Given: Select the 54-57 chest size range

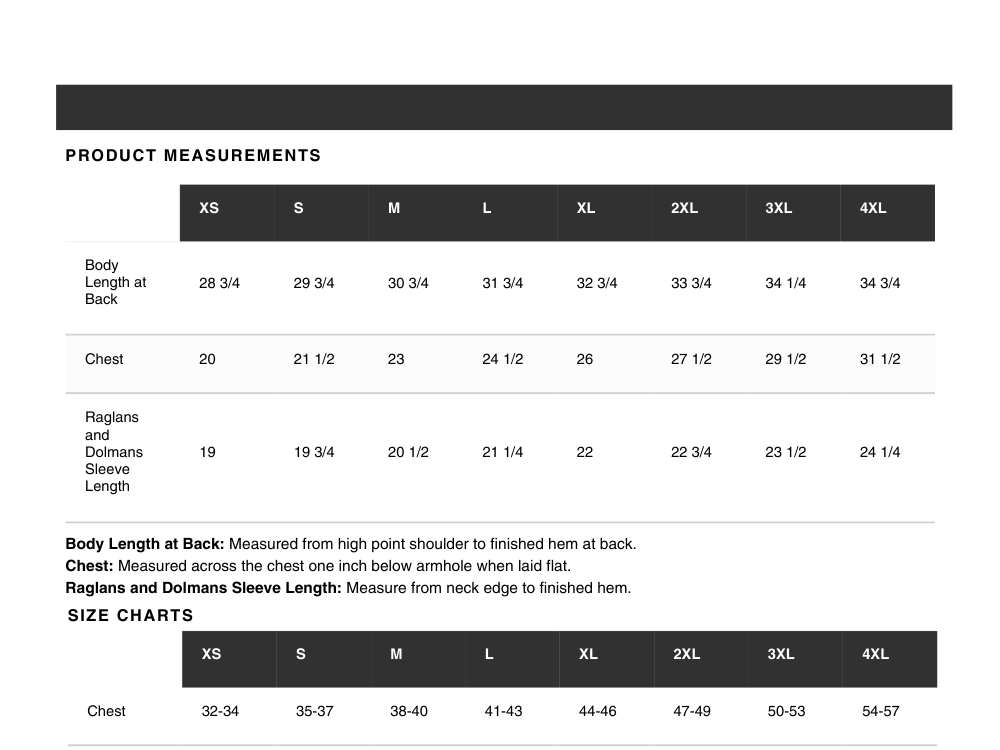Looking at the screenshot, I should point(880,712).
